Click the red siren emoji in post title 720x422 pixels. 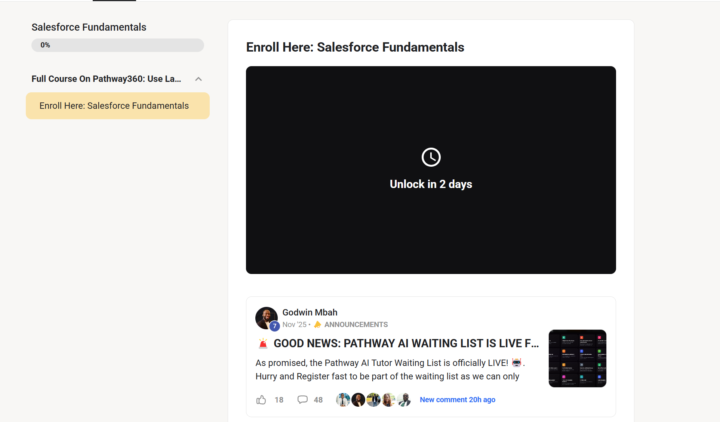click(x=263, y=343)
